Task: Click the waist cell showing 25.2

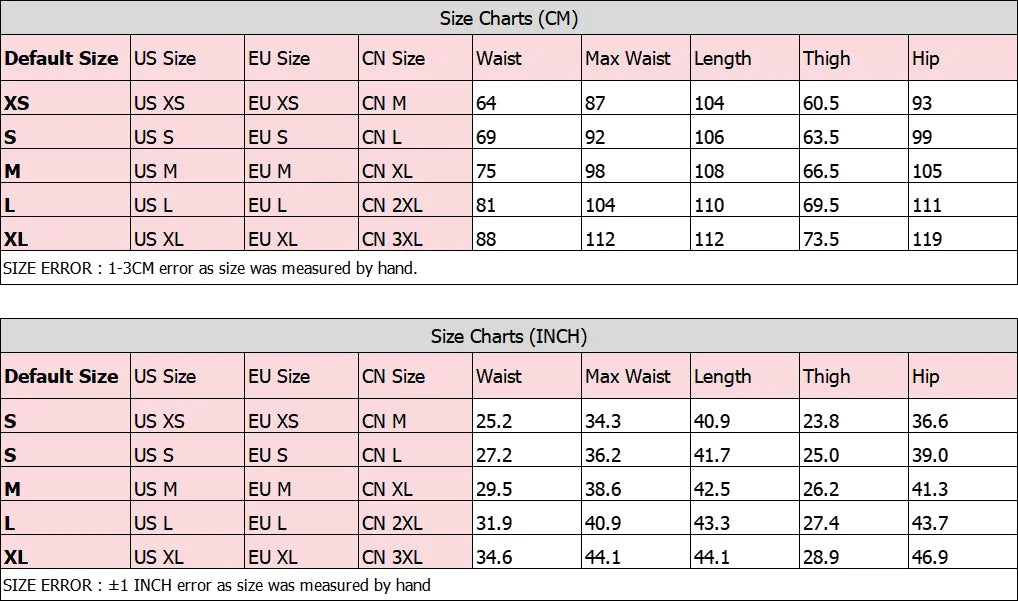Action: [494, 421]
